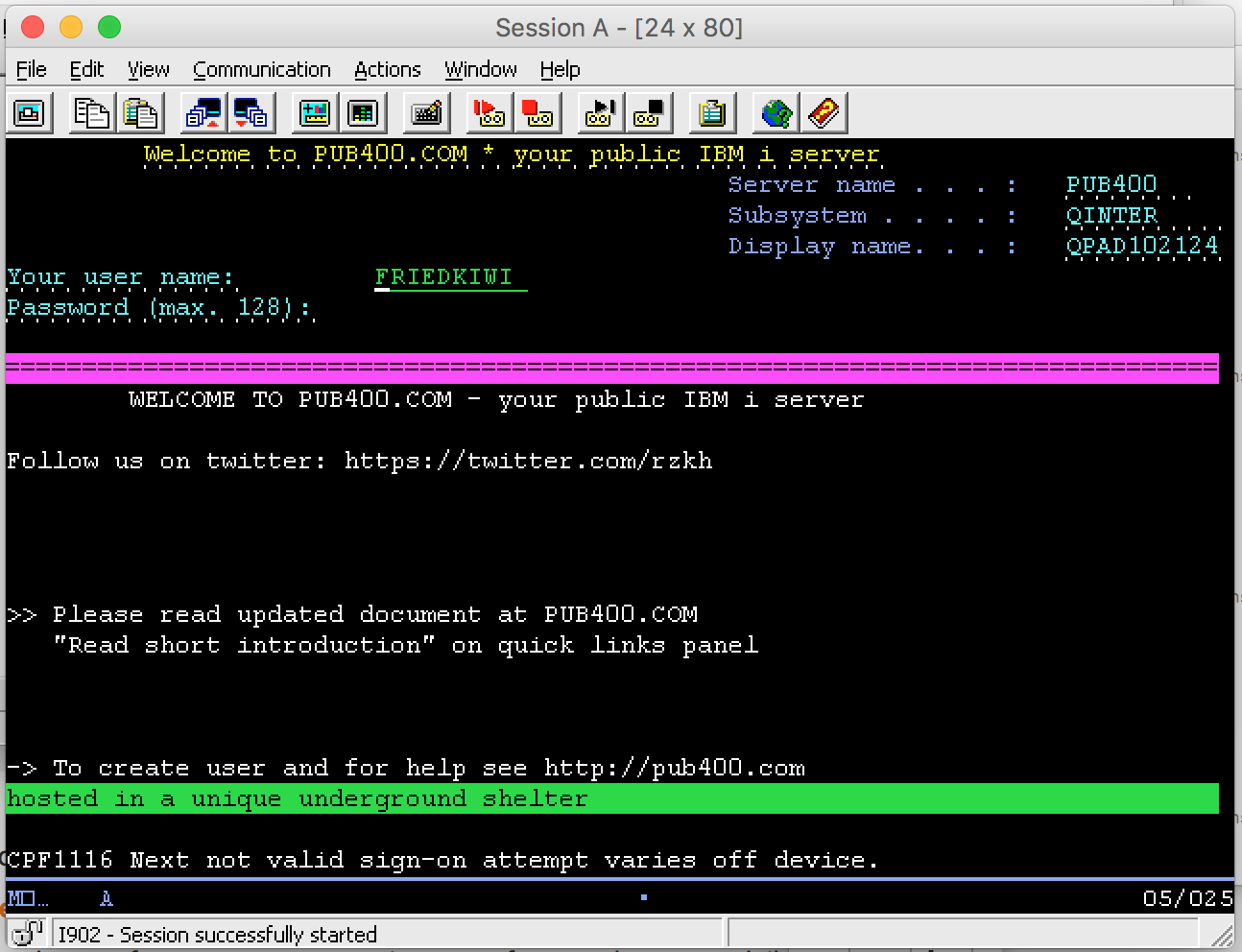Click the black Quit macro icon
The height and width of the screenshot is (952, 1242).
coord(648,113)
